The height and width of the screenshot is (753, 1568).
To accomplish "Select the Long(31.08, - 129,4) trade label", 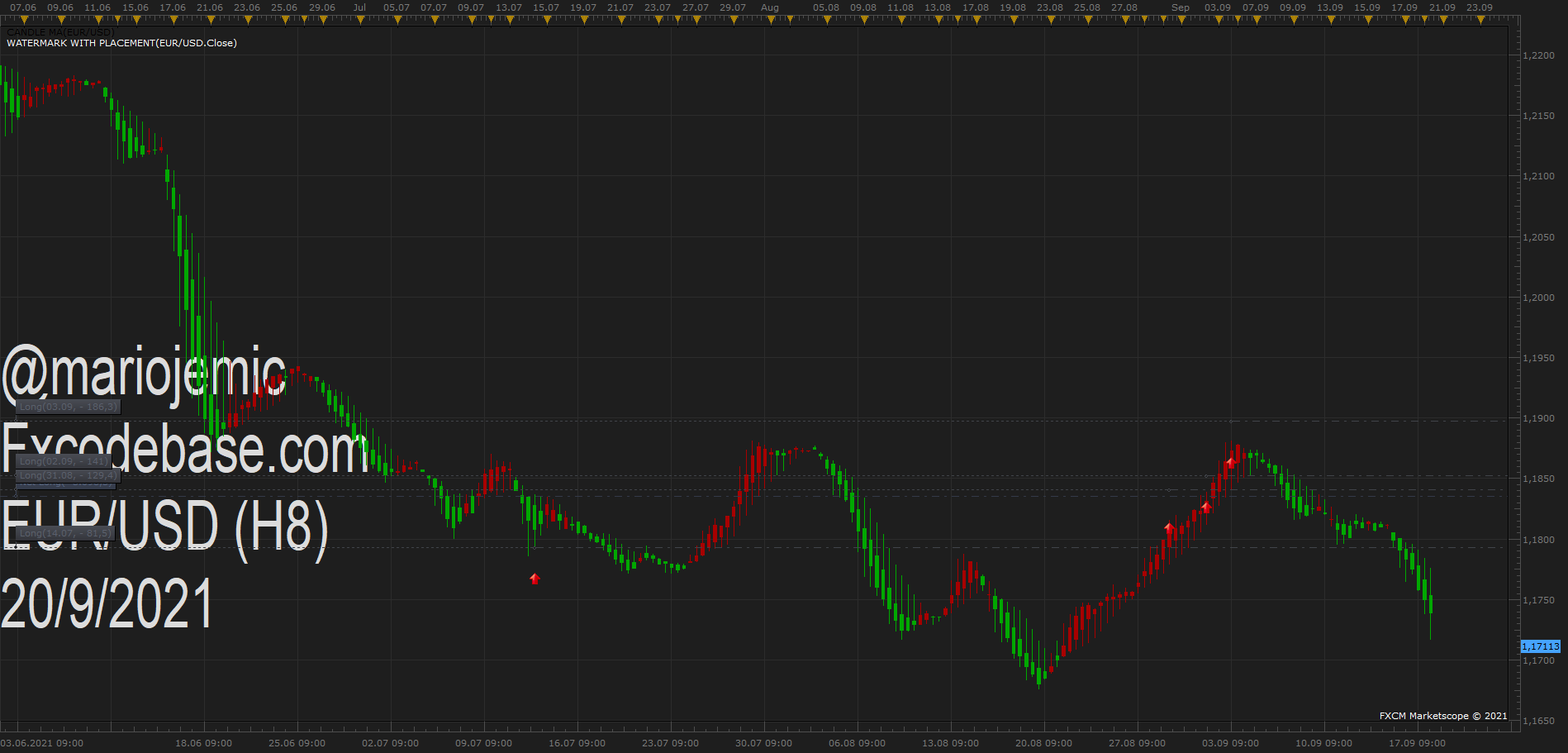I will click(69, 475).
